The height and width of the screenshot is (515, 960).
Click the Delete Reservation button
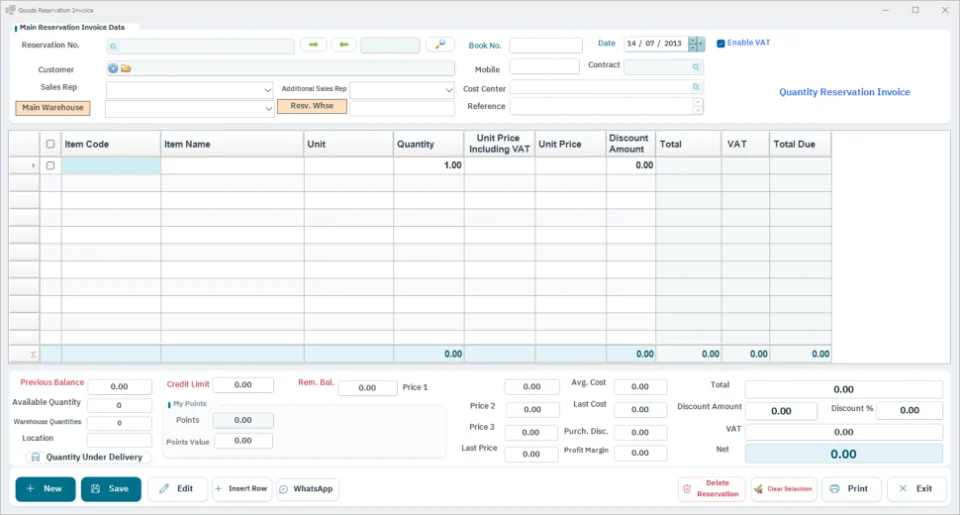pyautogui.click(x=711, y=489)
